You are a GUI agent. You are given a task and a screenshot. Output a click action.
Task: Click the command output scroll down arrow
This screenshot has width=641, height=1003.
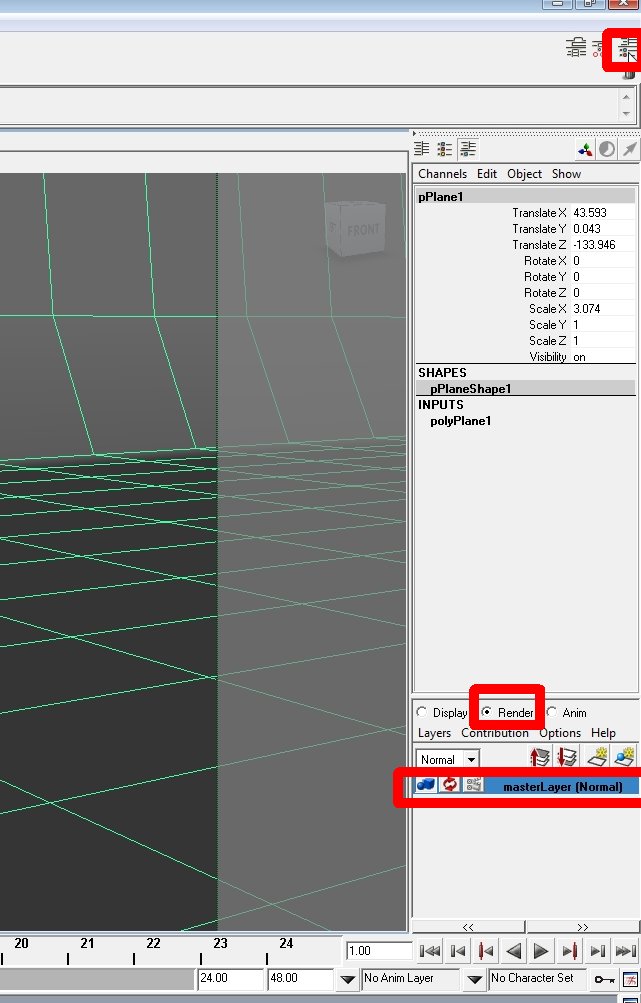coord(626,114)
